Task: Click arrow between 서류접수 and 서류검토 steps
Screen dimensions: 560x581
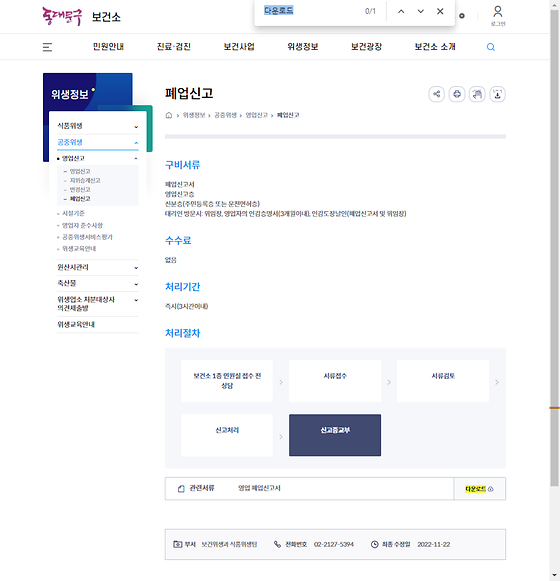Action: 389,382
